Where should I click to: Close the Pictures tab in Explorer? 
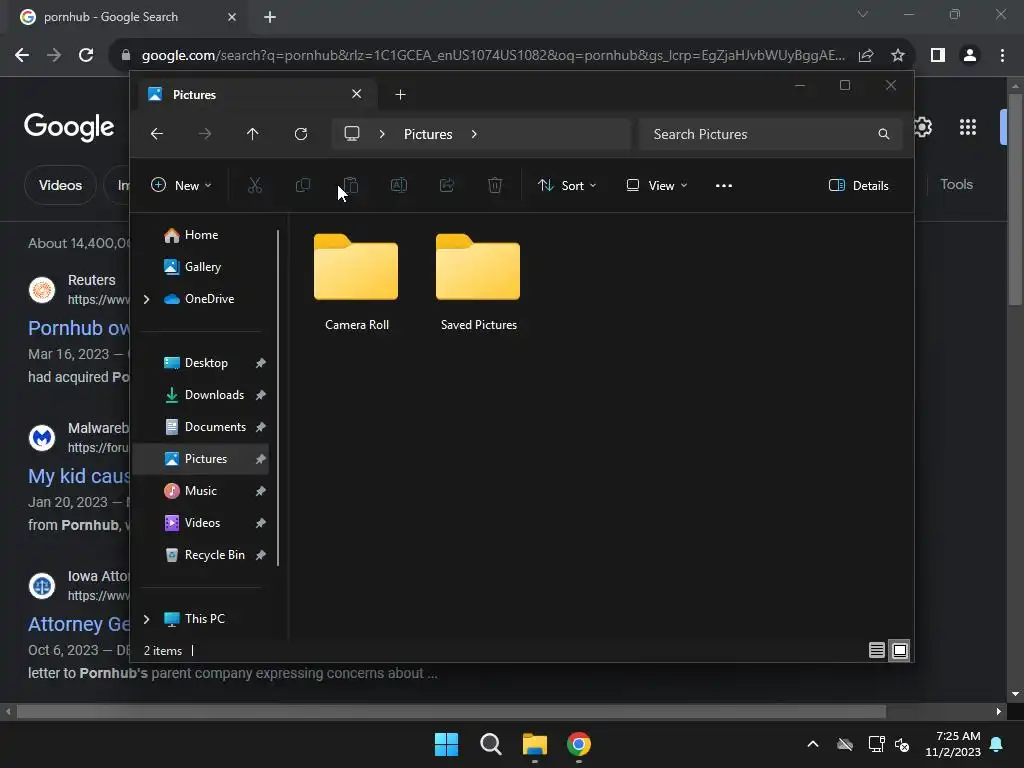(357, 94)
